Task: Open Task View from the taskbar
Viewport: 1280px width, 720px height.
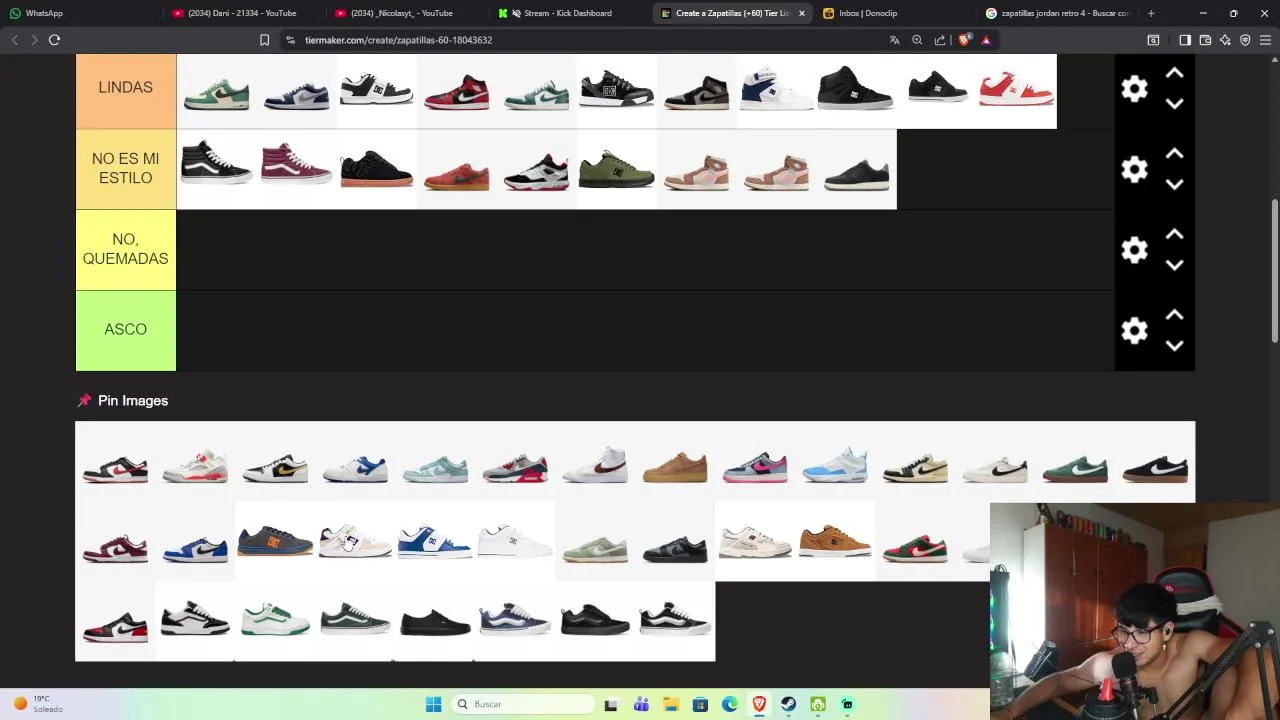Action: [611, 704]
